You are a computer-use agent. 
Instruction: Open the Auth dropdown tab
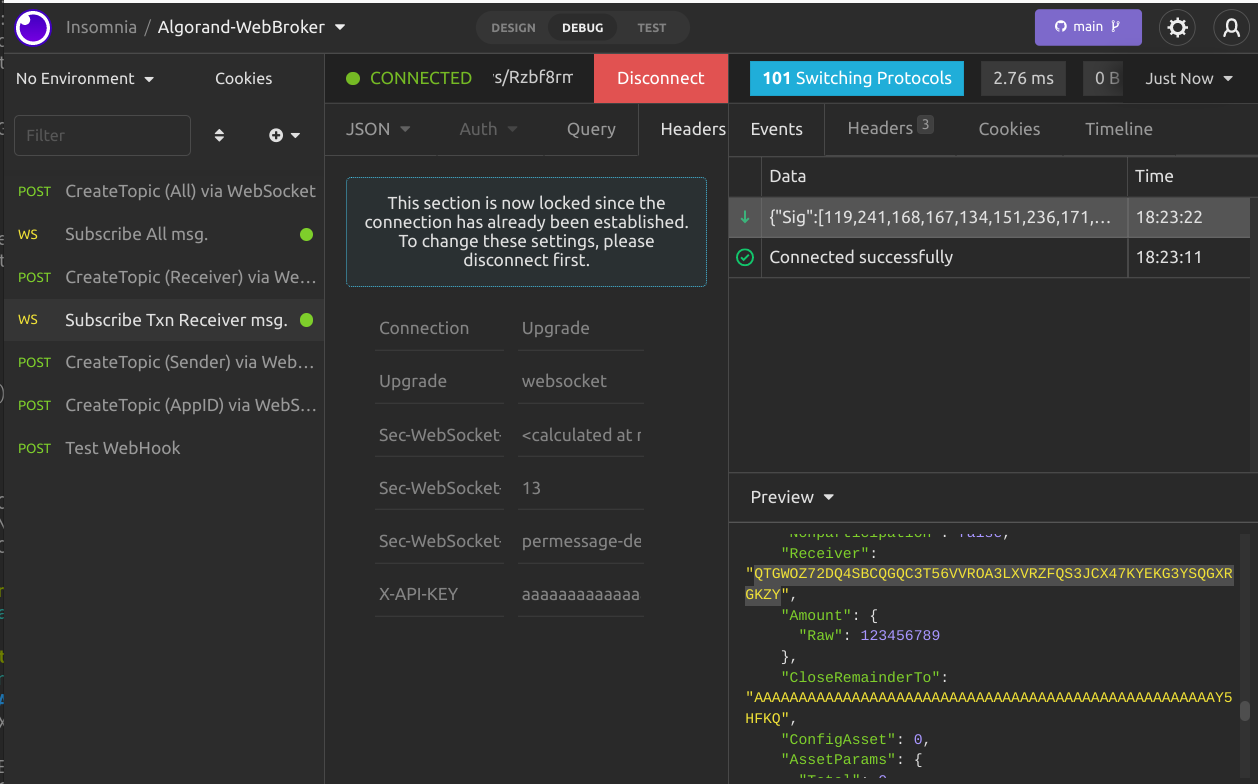[488, 129]
